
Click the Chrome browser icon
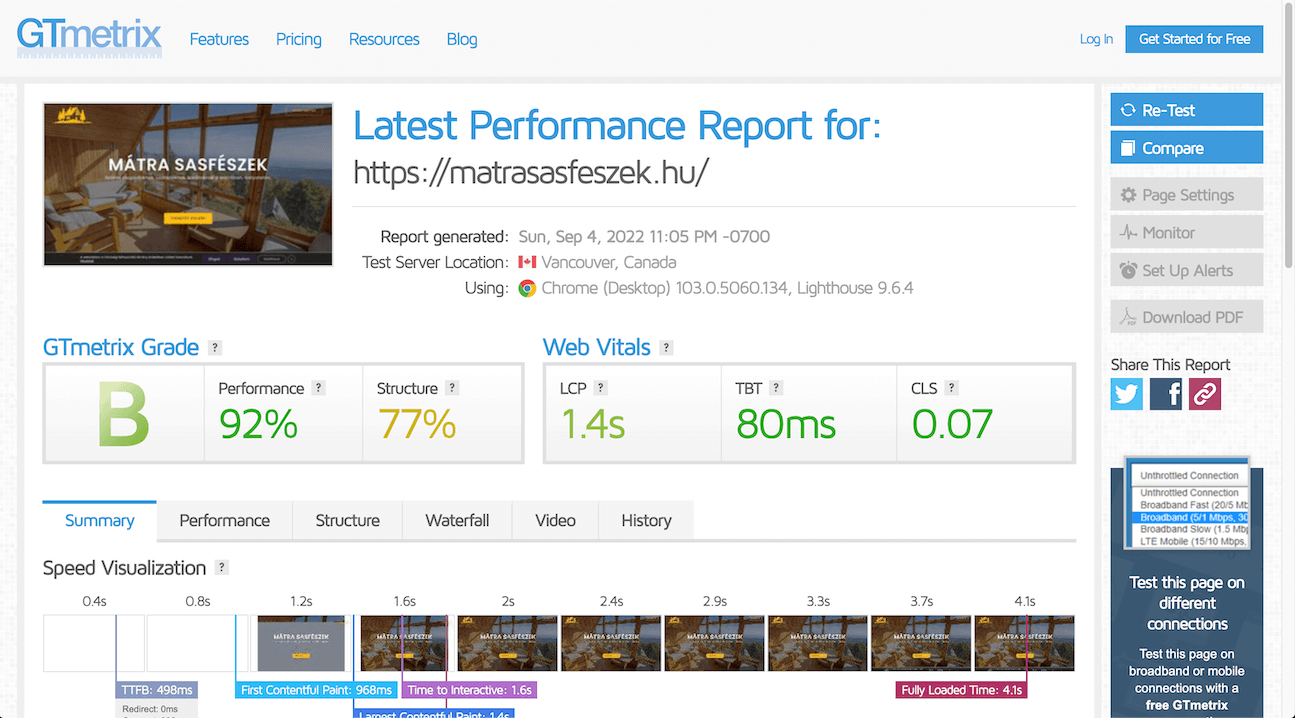[x=527, y=288]
